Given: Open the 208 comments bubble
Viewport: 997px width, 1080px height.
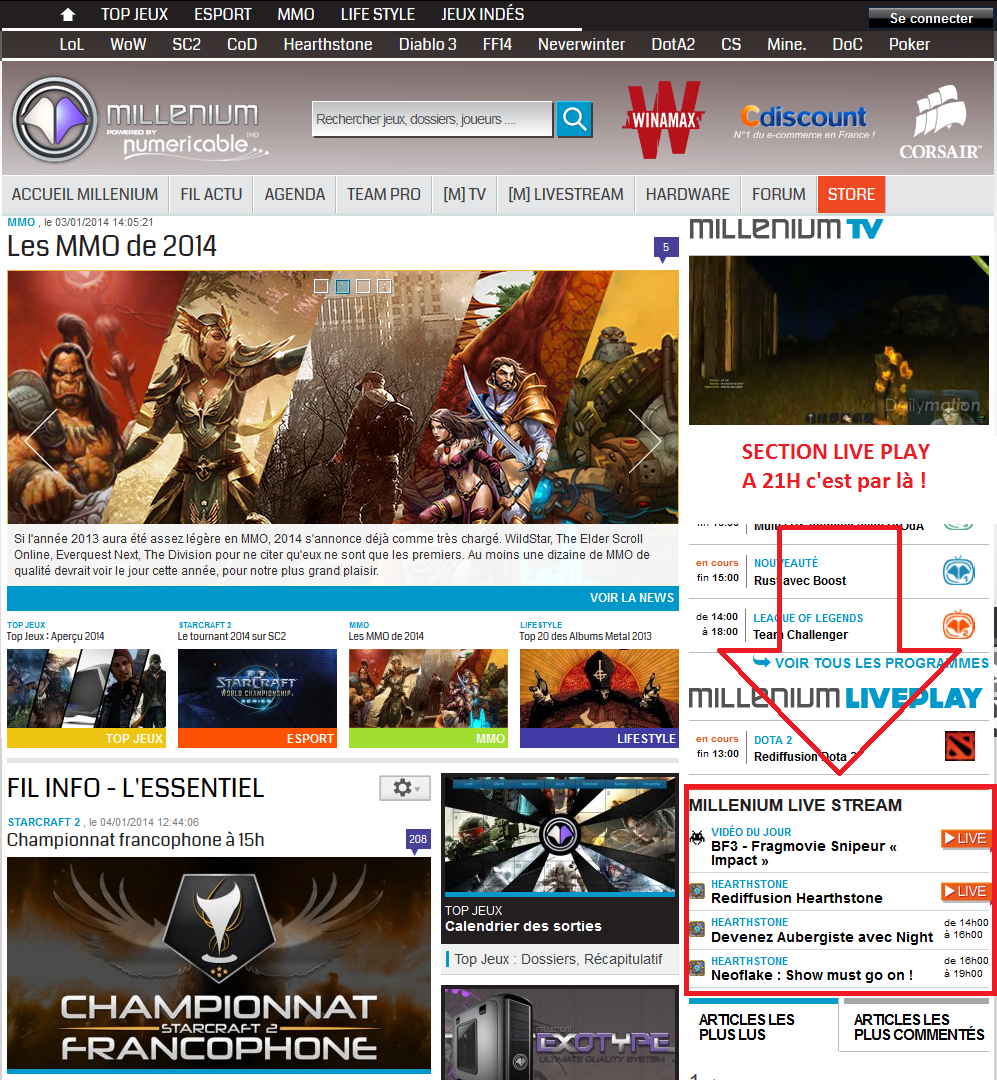Looking at the screenshot, I should [418, 841].
